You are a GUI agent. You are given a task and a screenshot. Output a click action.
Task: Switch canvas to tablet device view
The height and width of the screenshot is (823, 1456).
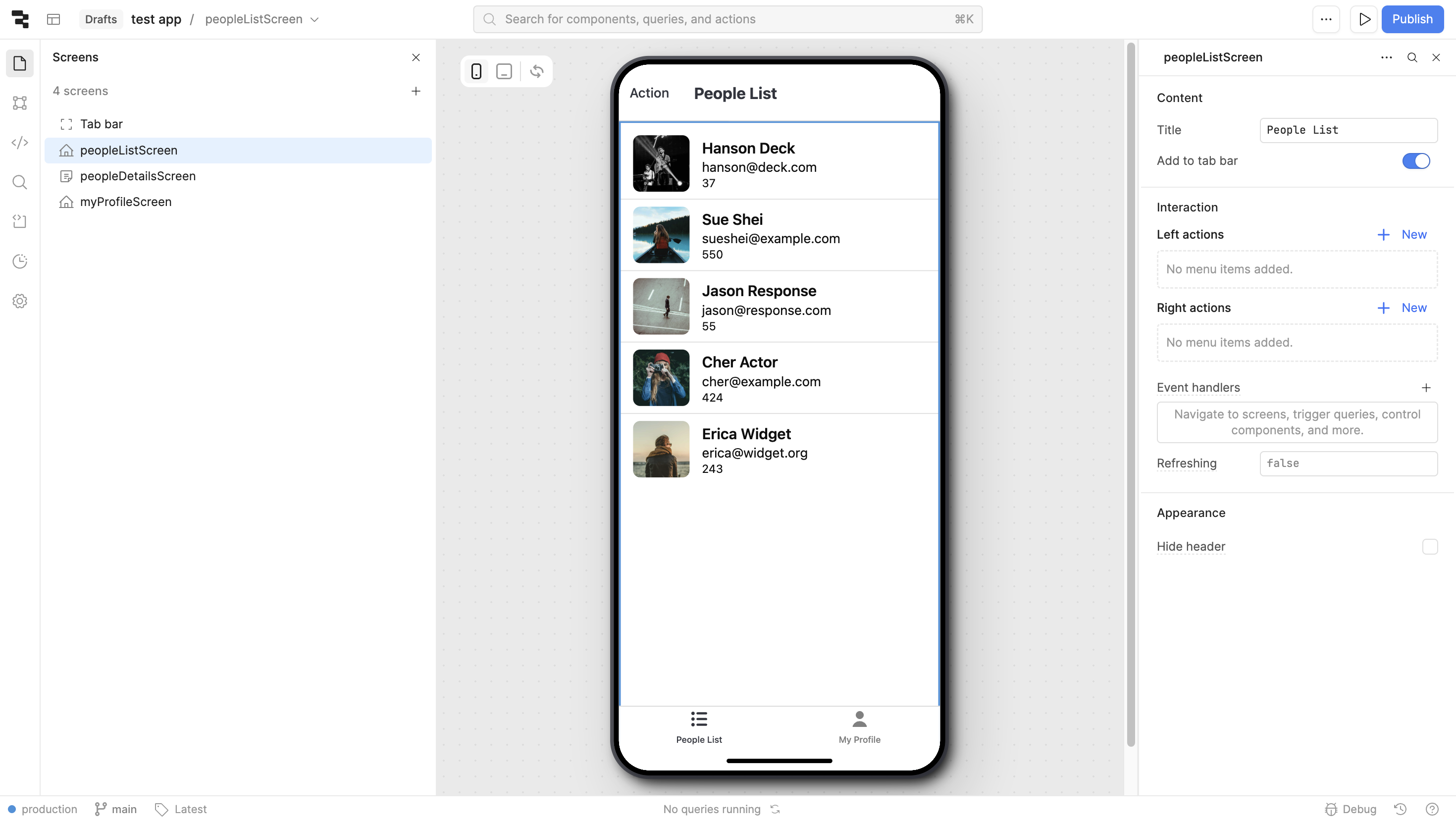pos(504,71)
